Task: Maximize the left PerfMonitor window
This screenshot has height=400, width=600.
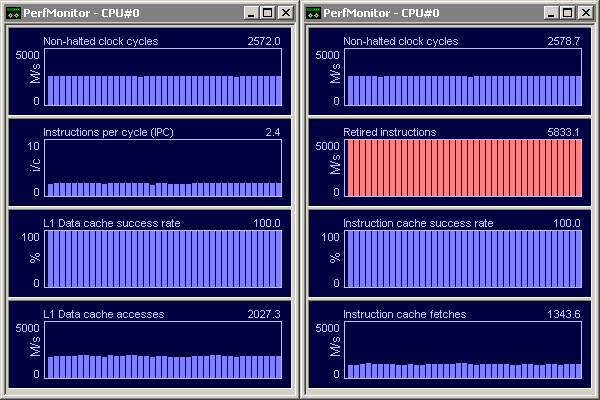Action: click(267, 13)
